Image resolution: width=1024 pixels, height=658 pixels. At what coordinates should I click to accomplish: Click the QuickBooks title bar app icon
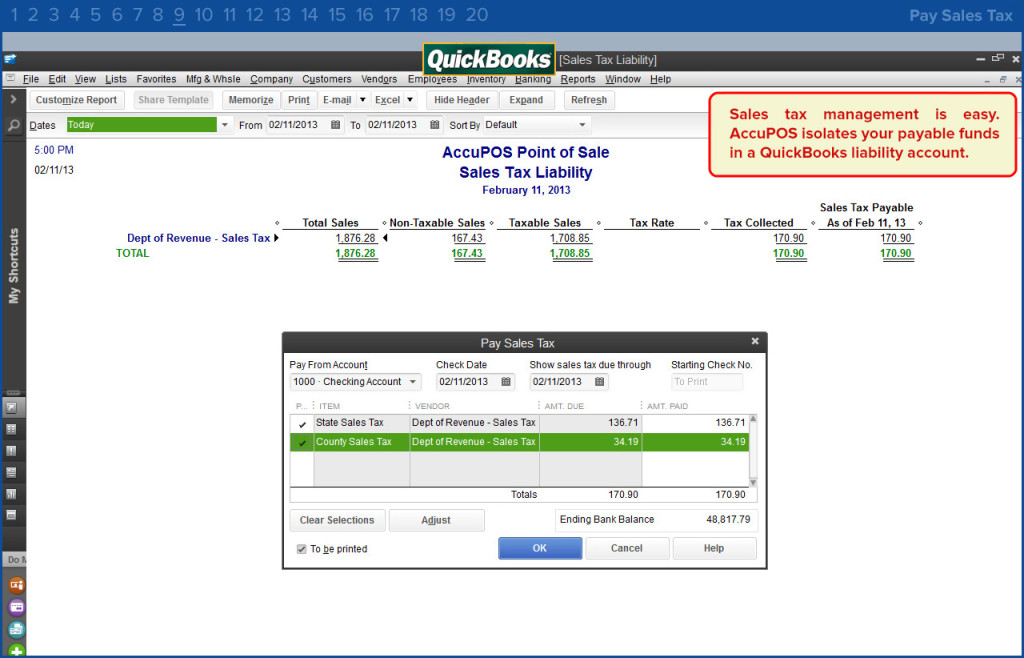coord(10,59)
